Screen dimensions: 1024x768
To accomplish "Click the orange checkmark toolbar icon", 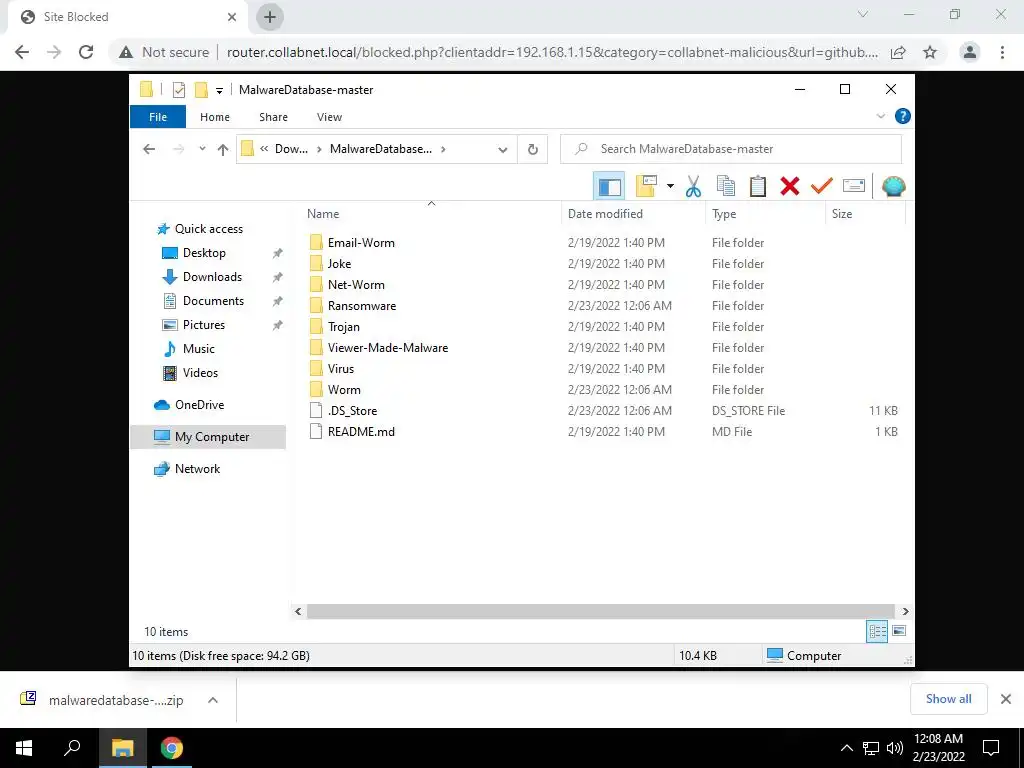I will coord(822,187).
